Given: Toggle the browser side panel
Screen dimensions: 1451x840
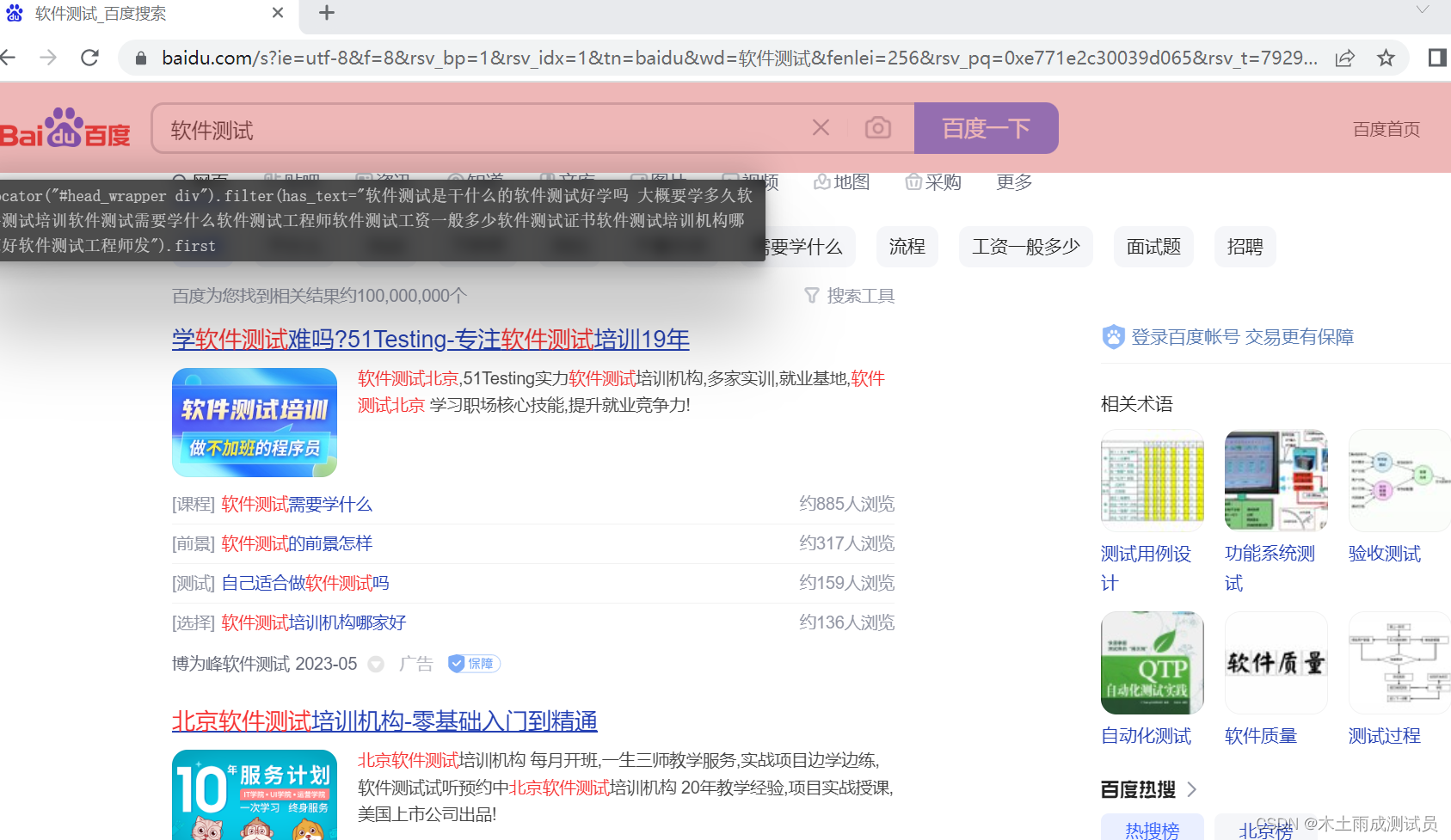Looking at the screenshot, I should coord(1436,58).
